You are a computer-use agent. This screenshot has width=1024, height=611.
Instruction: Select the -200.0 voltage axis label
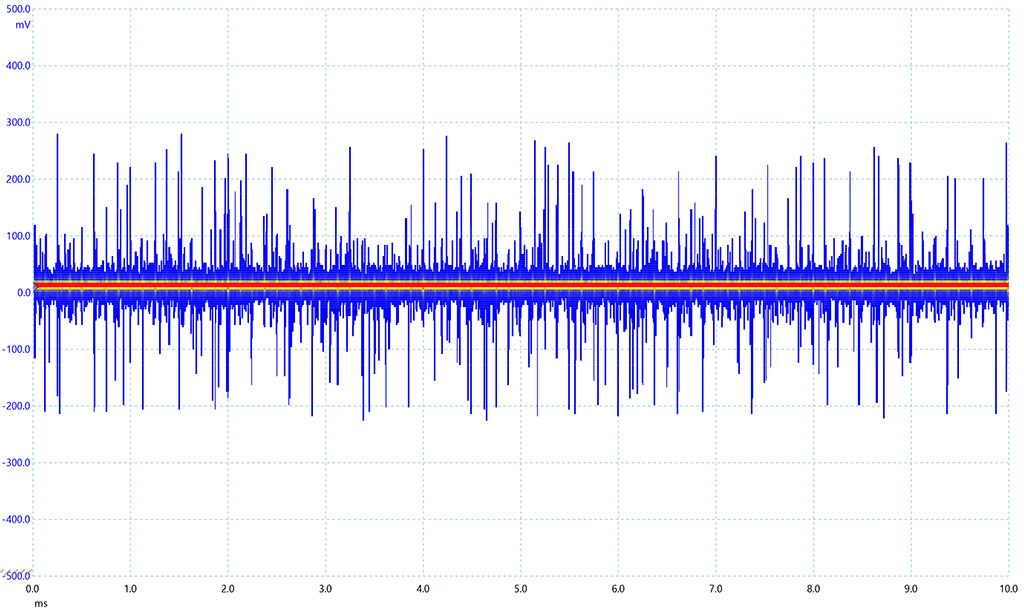click(x=17, y=406)
